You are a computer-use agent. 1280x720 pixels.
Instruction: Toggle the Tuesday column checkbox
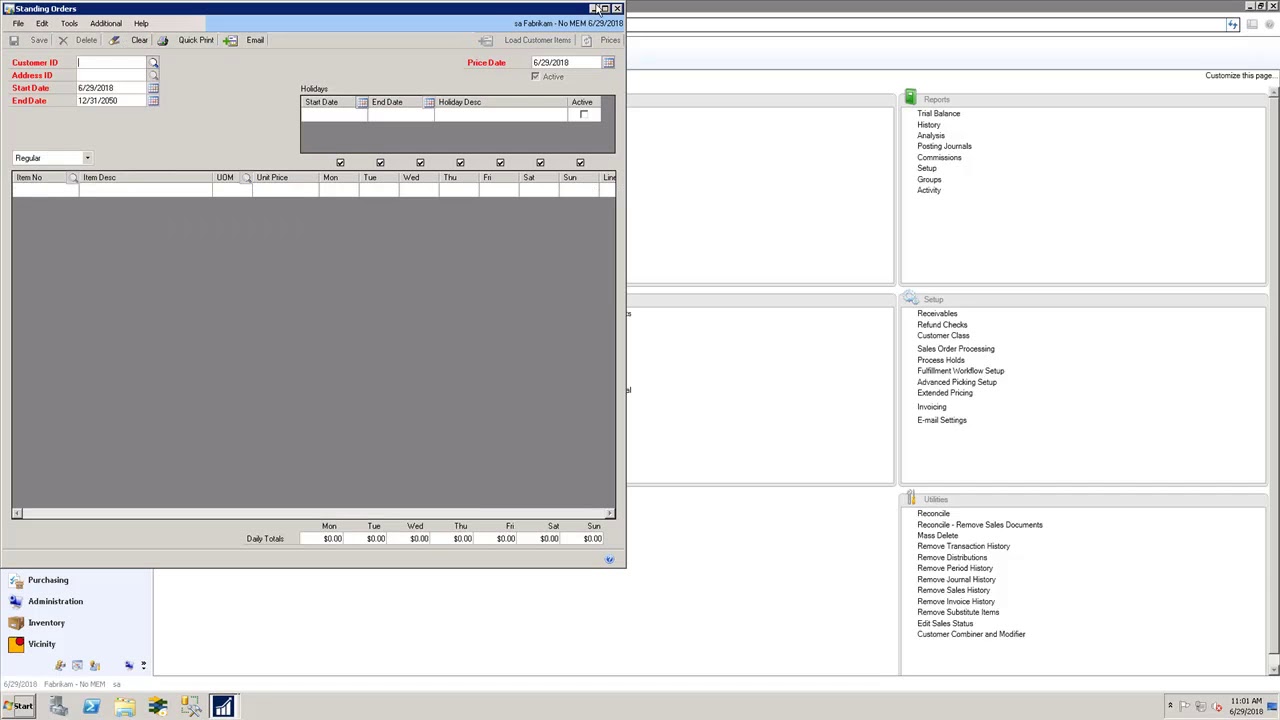[x=380, y=163]
